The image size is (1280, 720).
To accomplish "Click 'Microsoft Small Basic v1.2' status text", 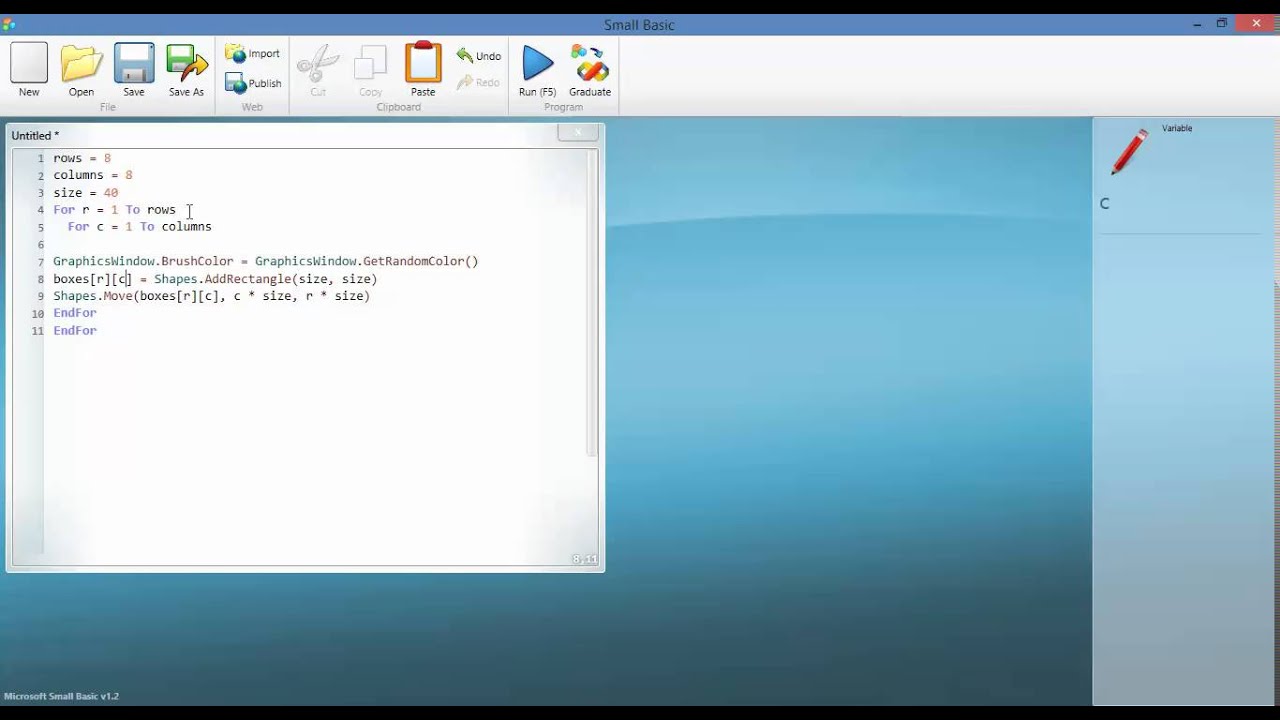I will (61, 696).
